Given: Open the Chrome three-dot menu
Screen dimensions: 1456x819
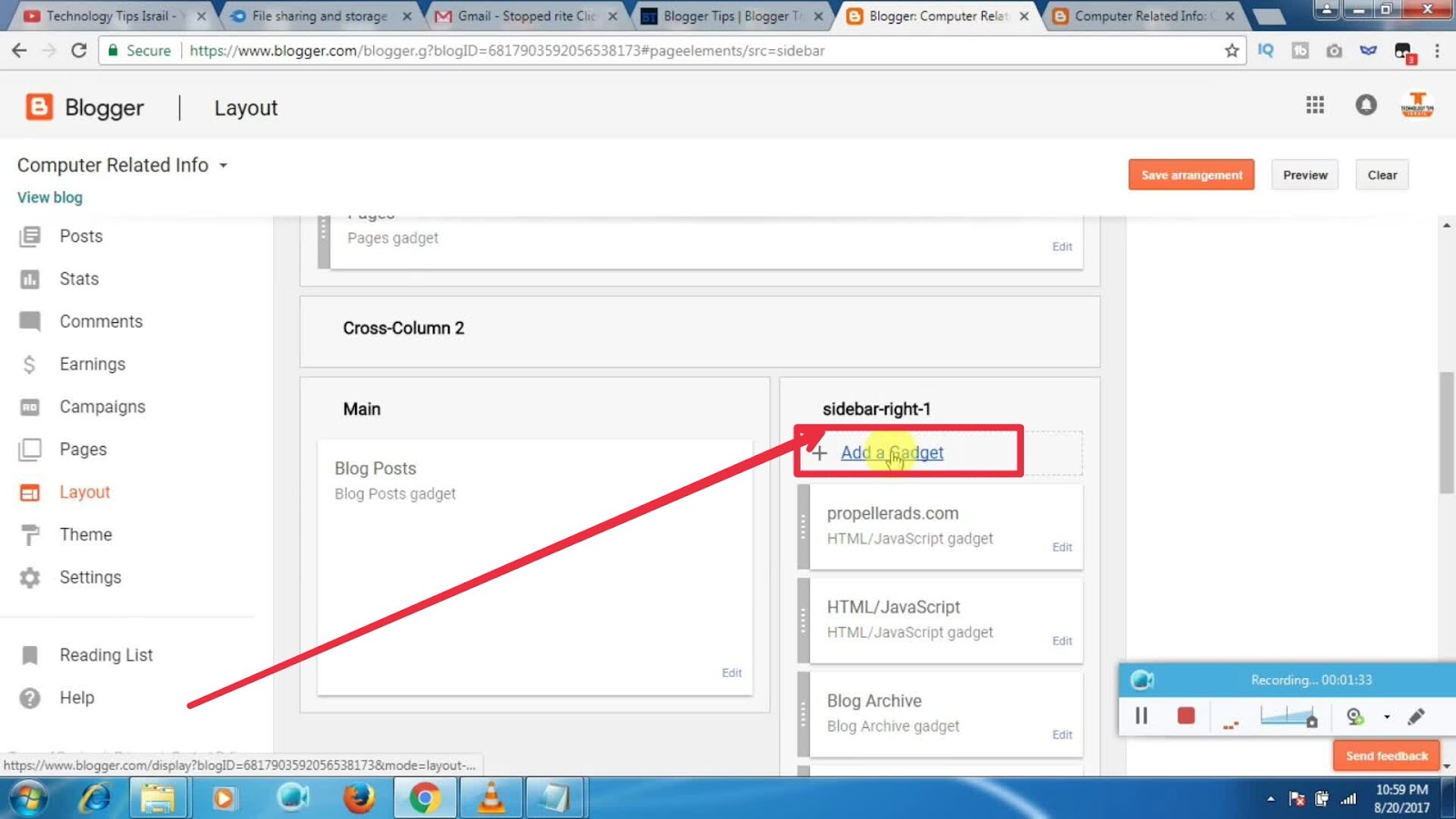Looking at the screenshot, I should tap(1438, 51).
